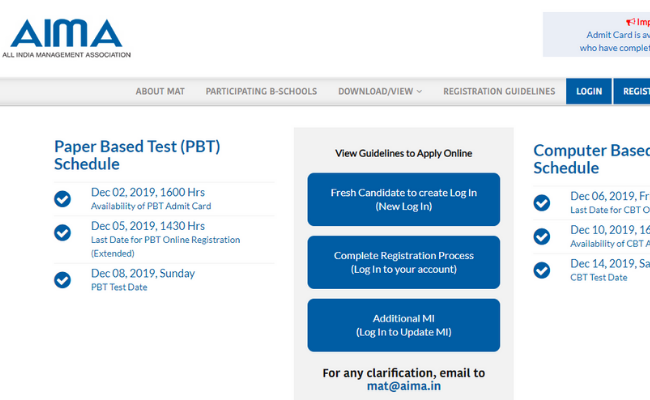Click Complete Registration Process button
Image resolution: width=650 pixels, height=400 pixels.
point(404,262)
